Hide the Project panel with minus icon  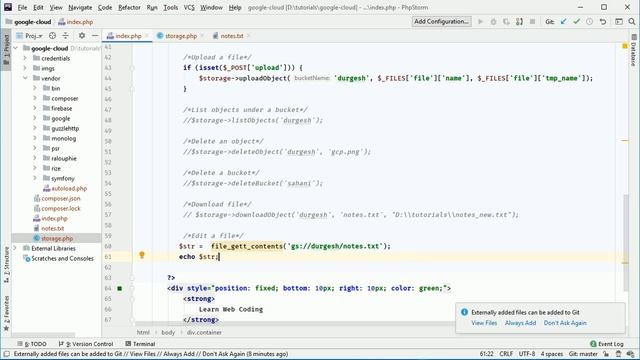click(95, 36)
